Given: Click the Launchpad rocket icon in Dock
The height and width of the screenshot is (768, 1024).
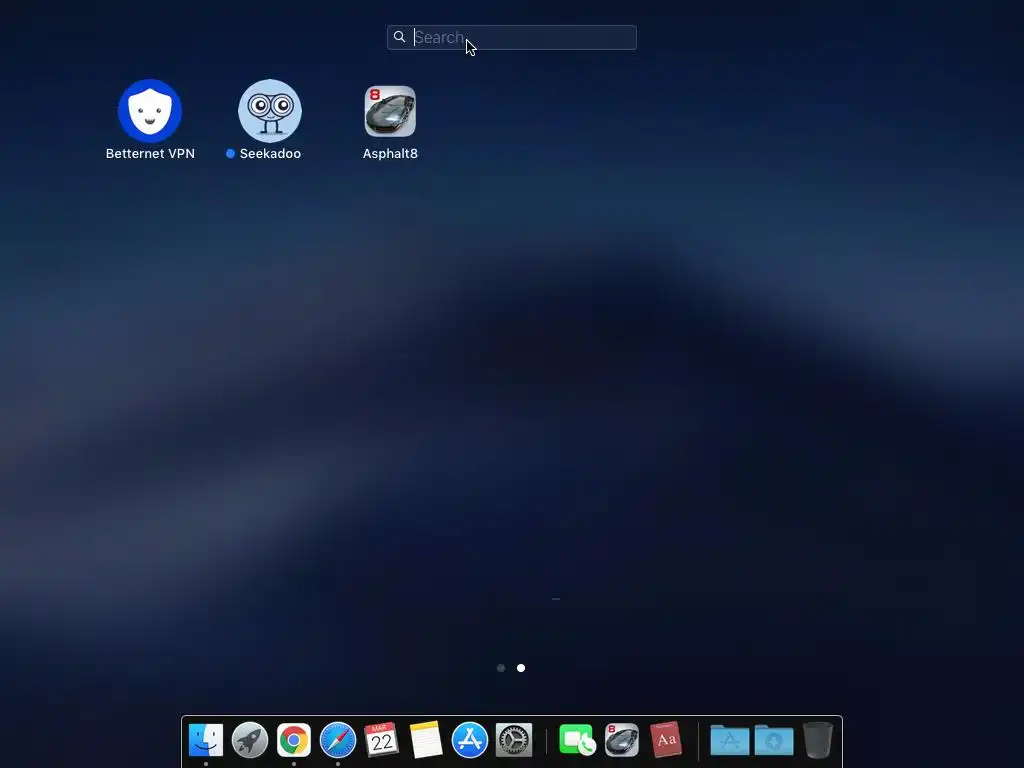Looking at the screenshot, I should (x=249, y=740).
